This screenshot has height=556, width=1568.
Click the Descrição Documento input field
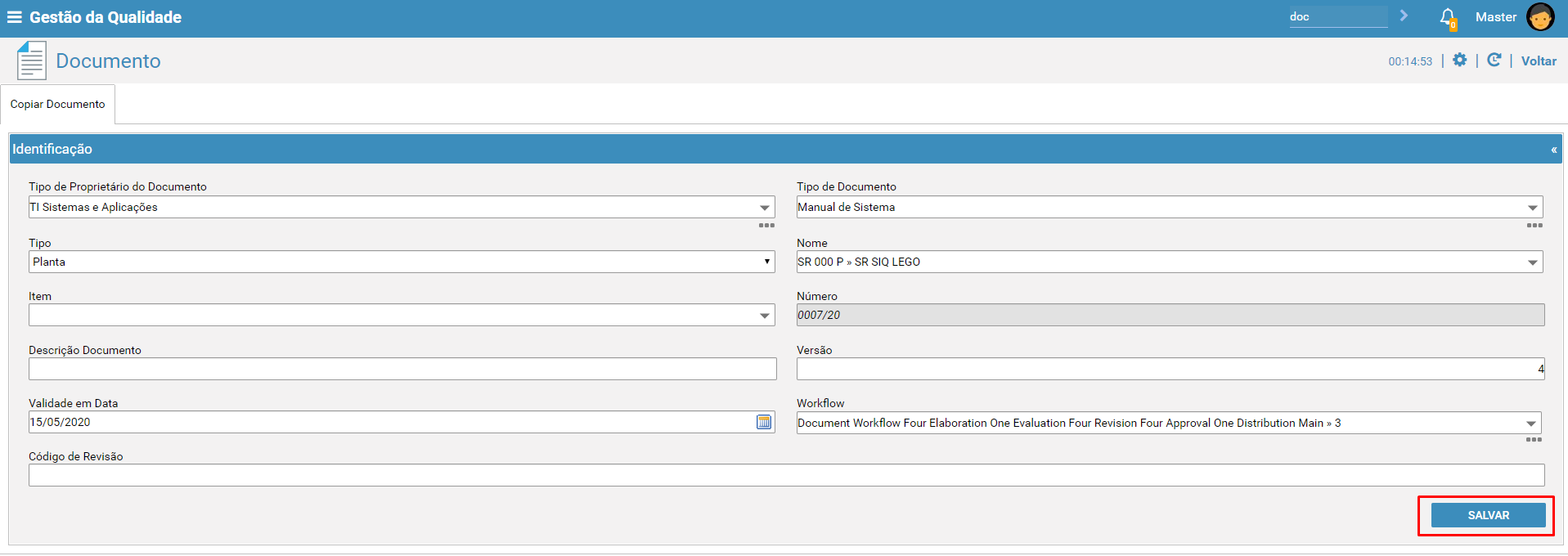pyautogui.click(x=402, y=369)
